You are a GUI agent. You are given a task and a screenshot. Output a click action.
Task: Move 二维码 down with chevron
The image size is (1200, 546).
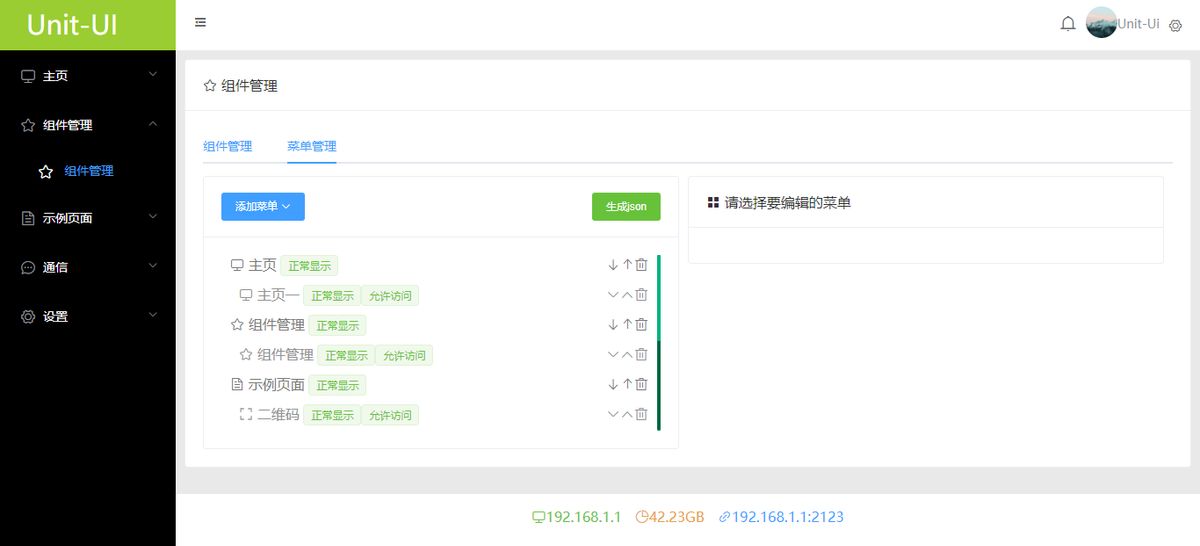[613, 414]
